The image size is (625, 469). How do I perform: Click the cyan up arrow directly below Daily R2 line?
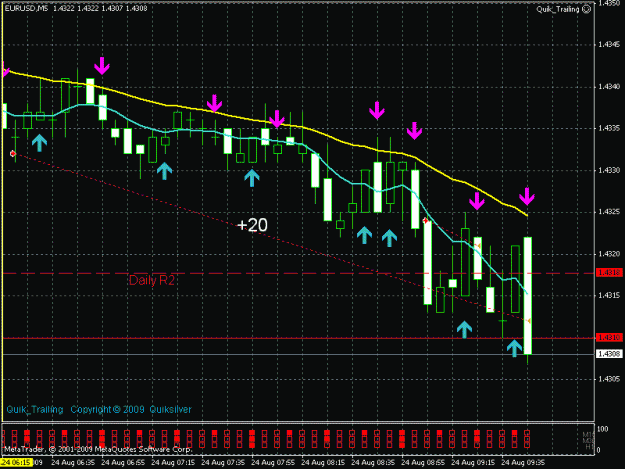tap(464, 330)
